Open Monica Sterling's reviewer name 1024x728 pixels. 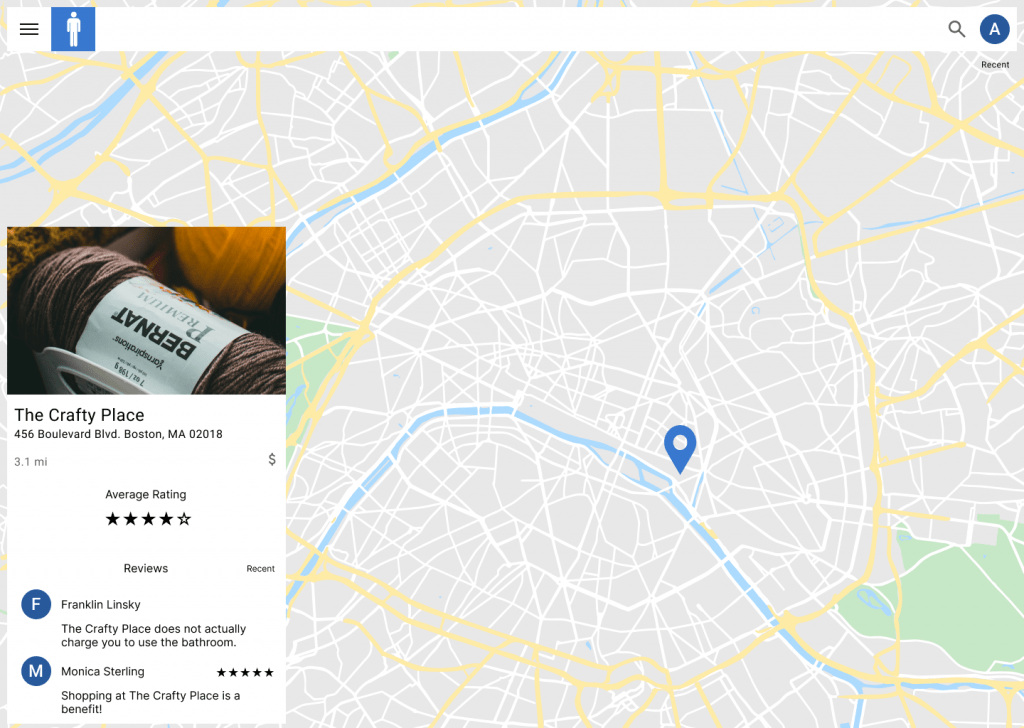[x=102, y=672]
